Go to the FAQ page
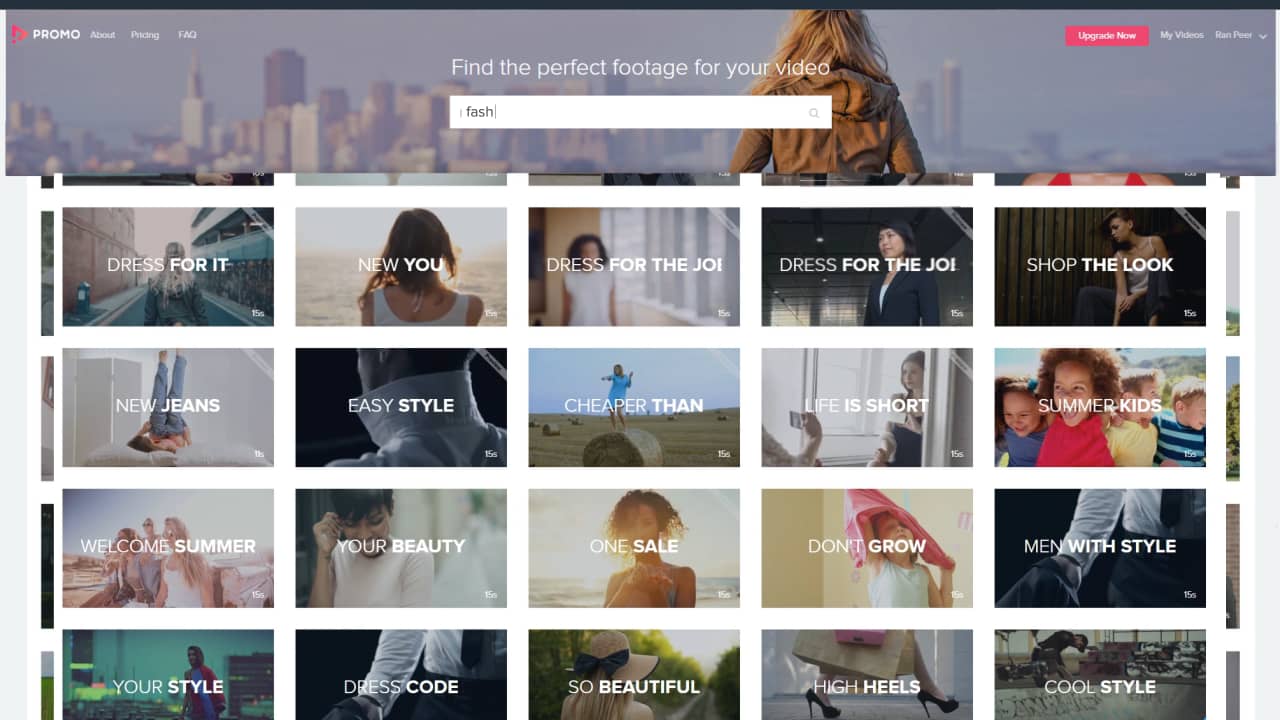Screen dimensions: 1280x720 coord(187,35)
